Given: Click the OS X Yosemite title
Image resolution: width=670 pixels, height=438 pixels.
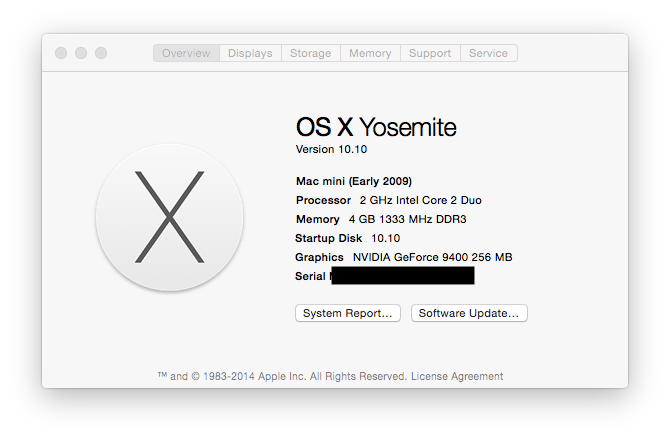Looking at the screenshot, I should (376, 127).
